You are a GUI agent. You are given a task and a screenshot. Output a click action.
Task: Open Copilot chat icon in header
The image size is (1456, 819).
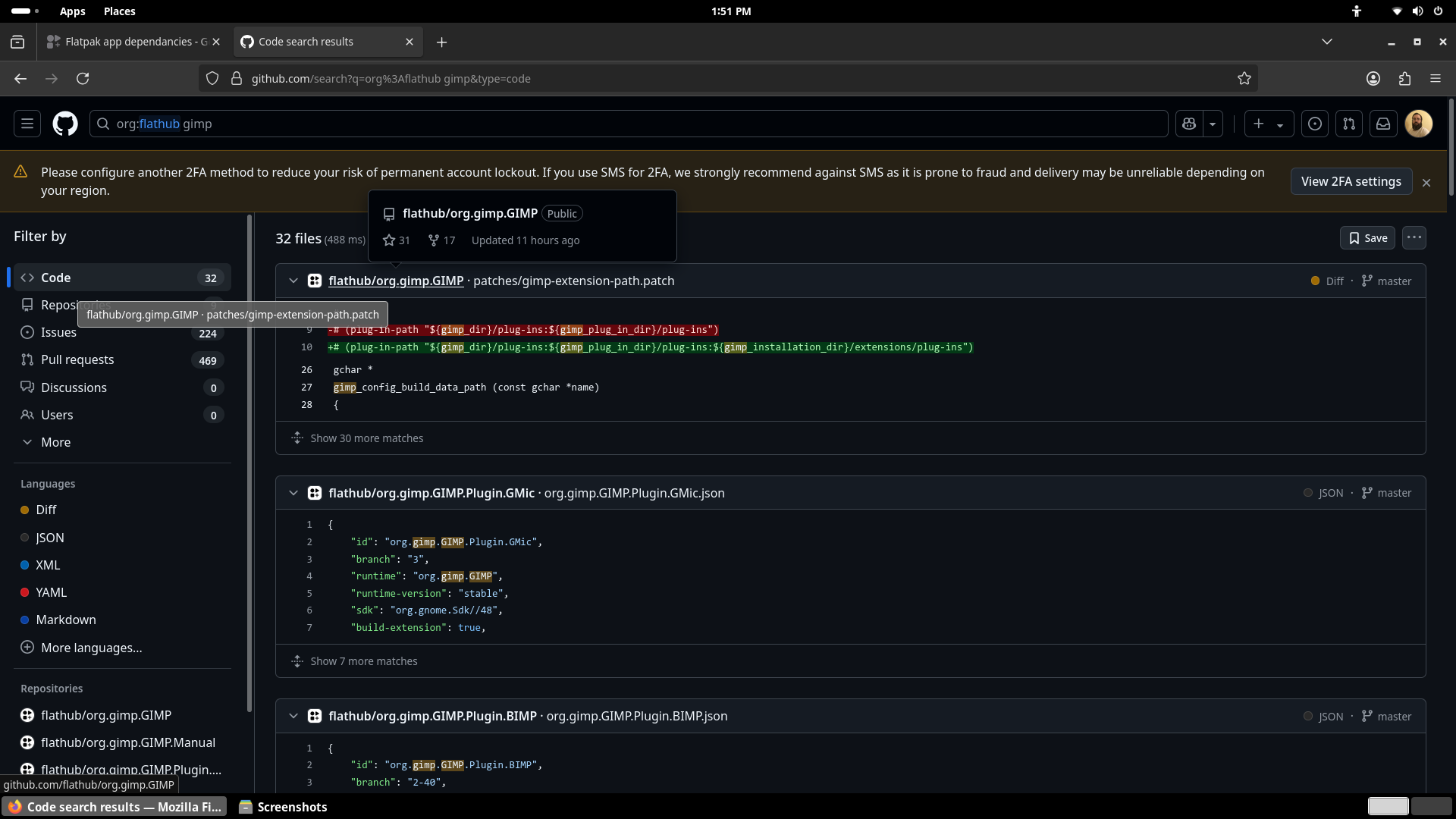click(x=1189, y=124)
